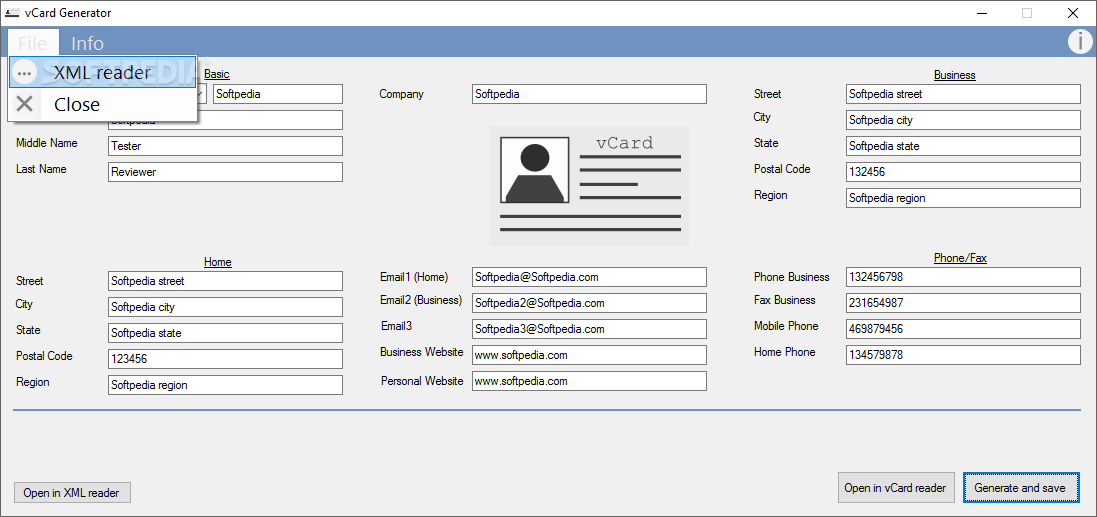Choose Close from the File menu
This screenshot has height=517, width=1097.
tap(103, 104)
